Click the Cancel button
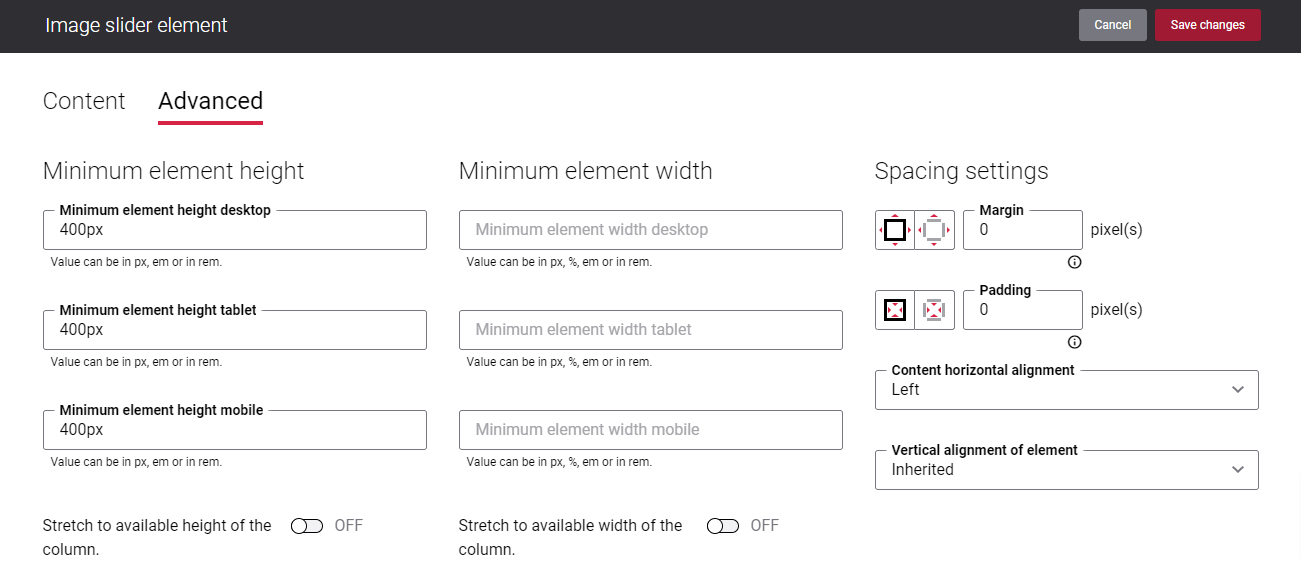Screen dimensions: 1301x579 (x=1113, y=25)
